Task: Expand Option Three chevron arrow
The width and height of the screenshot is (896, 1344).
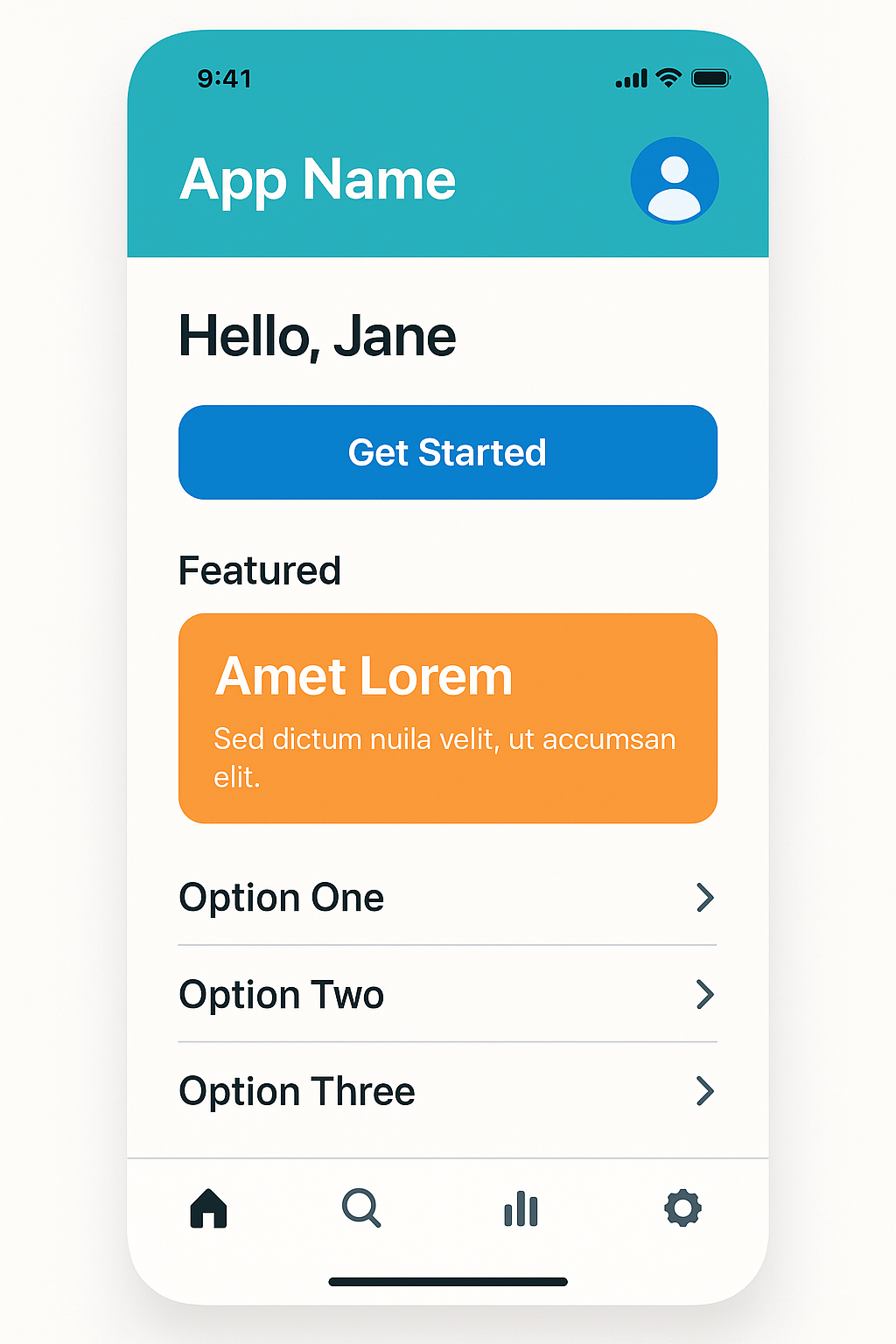Action: click(705, 1091)
